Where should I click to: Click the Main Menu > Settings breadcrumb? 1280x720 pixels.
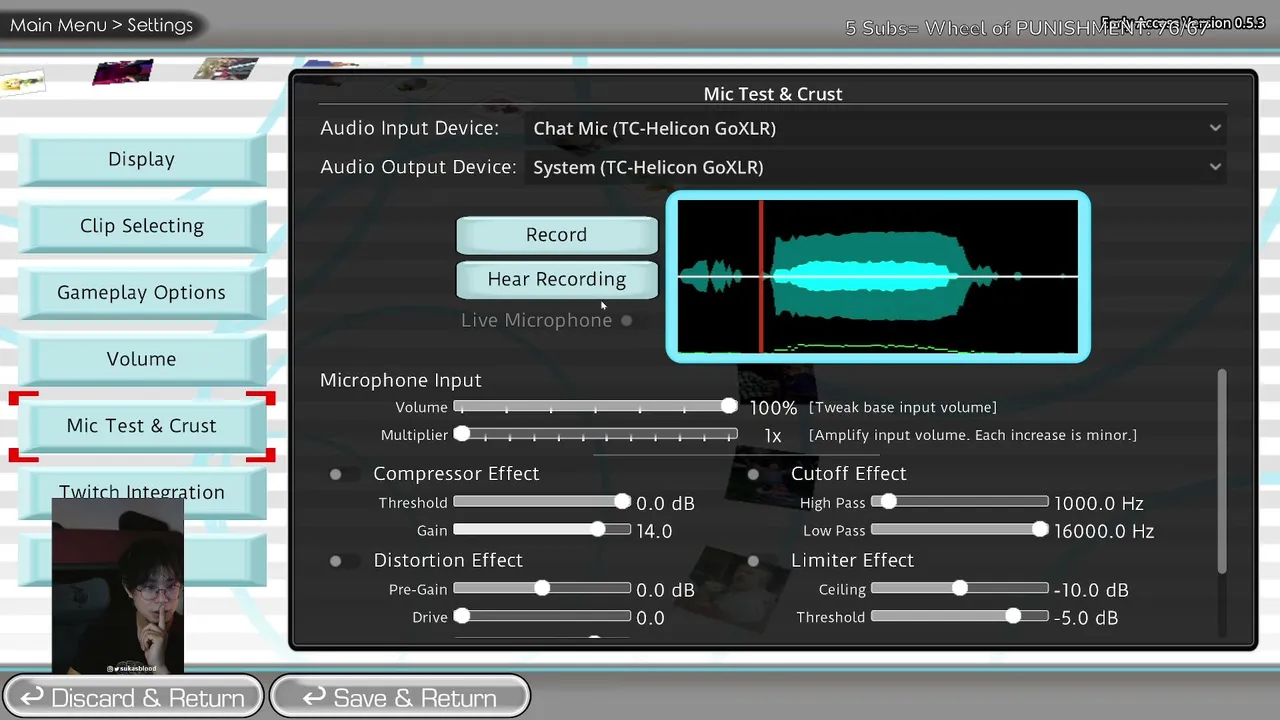[101, 25]
